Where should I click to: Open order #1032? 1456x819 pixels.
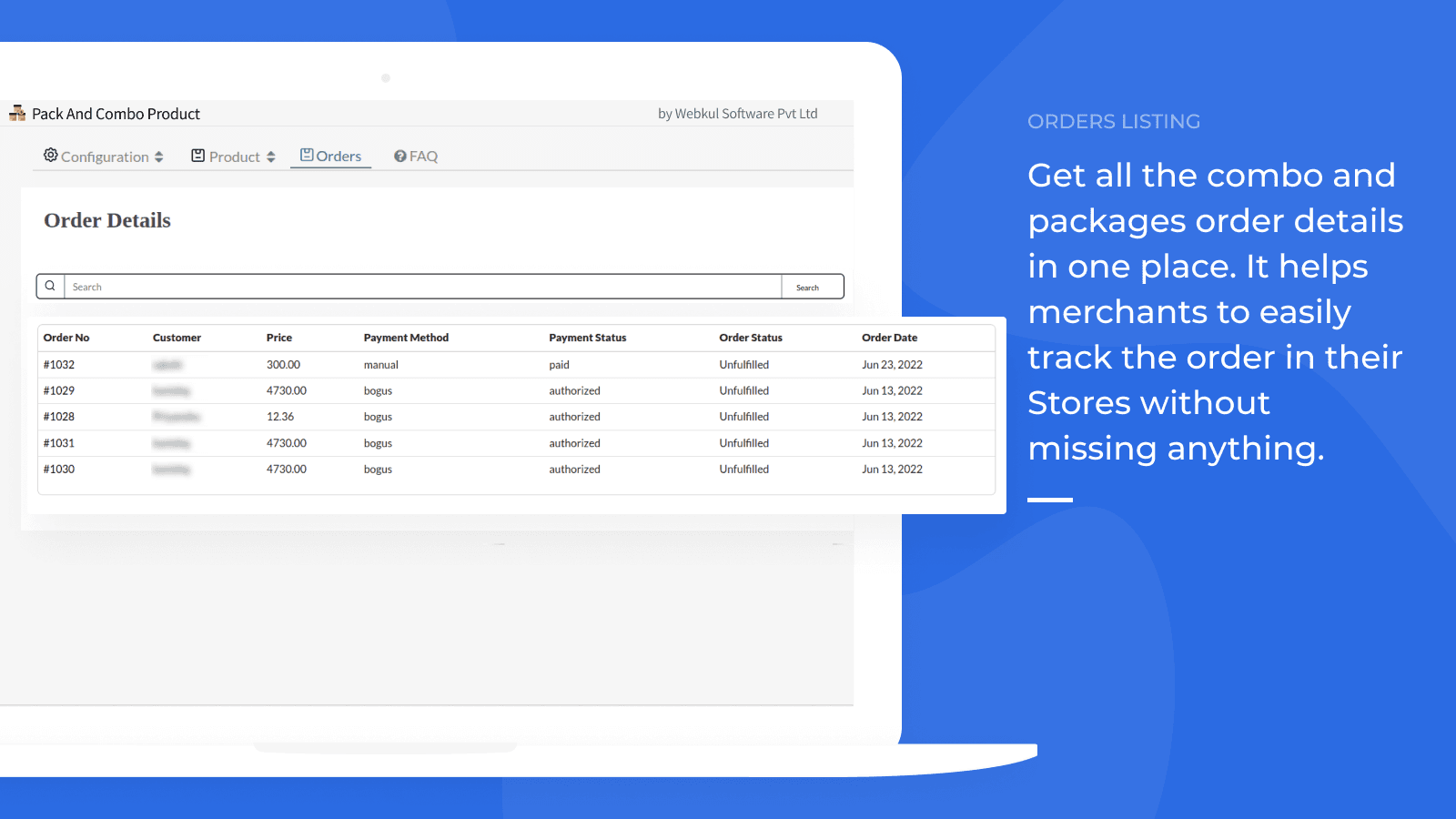(59, 365)
